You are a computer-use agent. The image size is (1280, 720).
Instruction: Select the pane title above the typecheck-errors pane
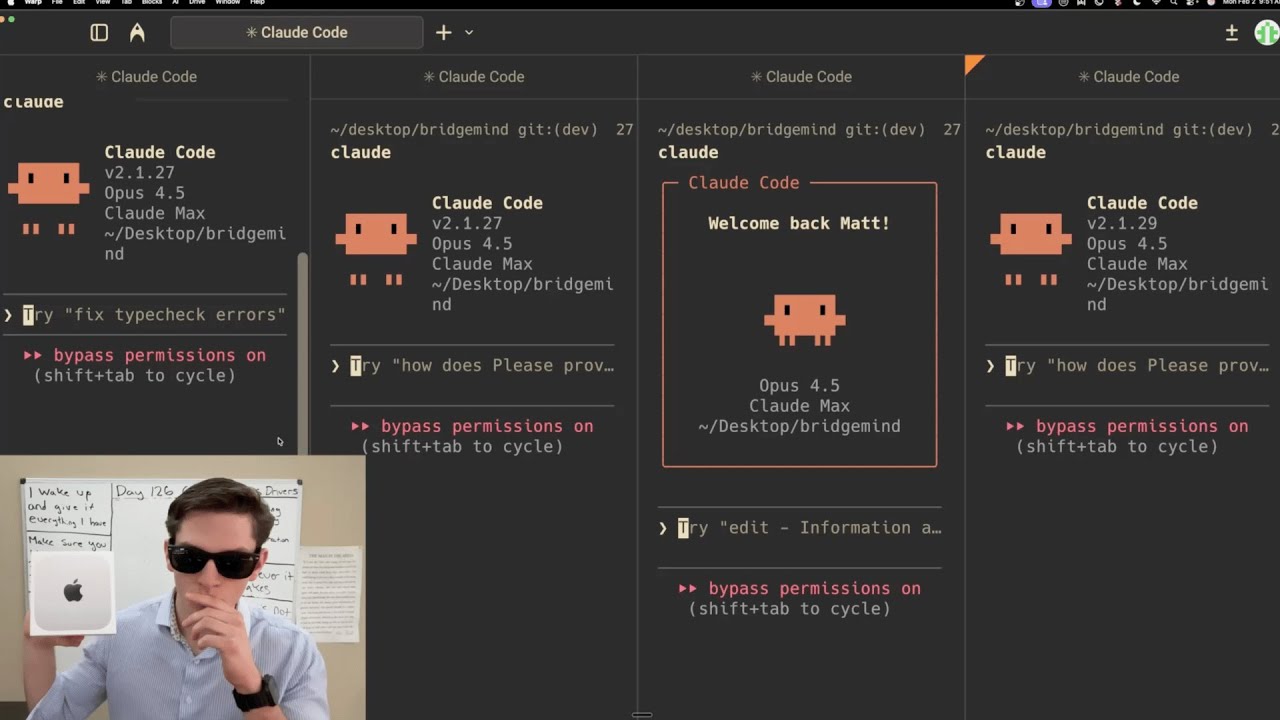click(145, 76)
